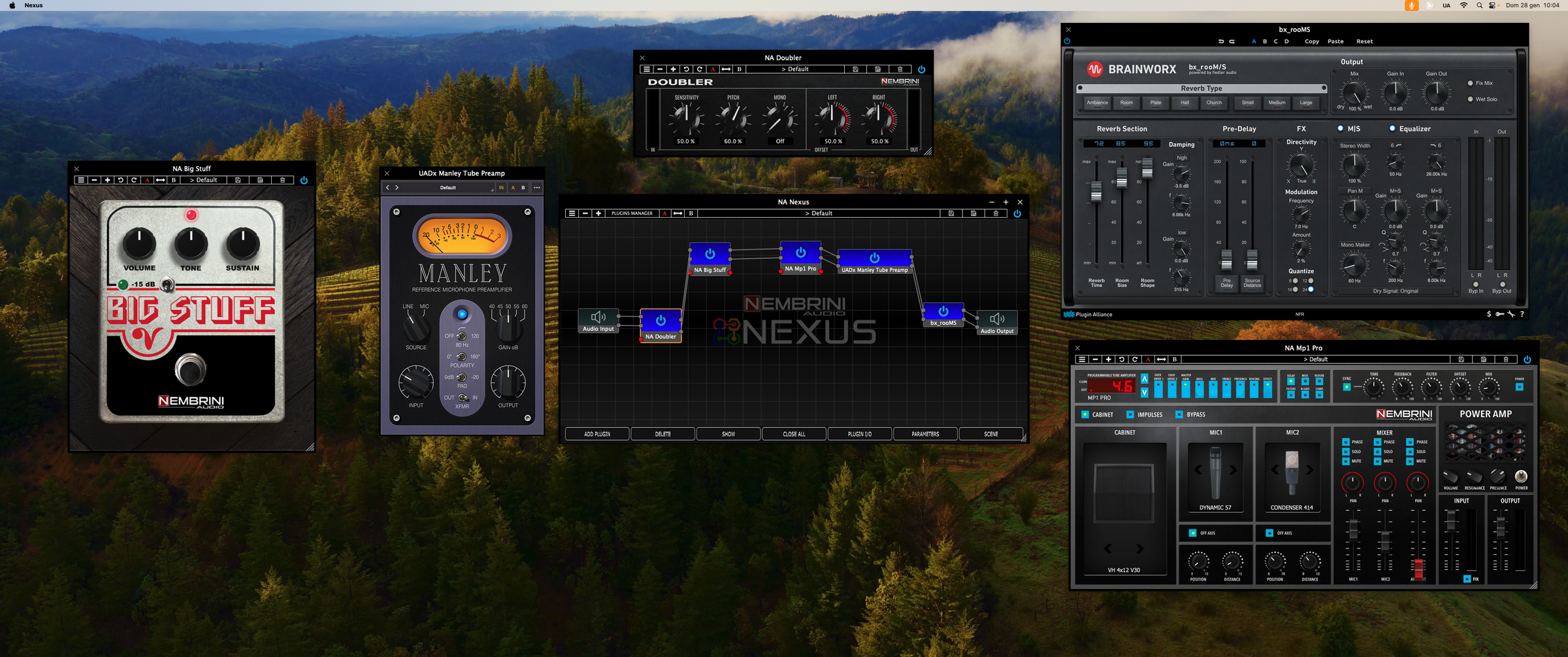Click the power icon of NA Mp1 Pro window
The image size is (1568, 657).
coord(1527,360)
